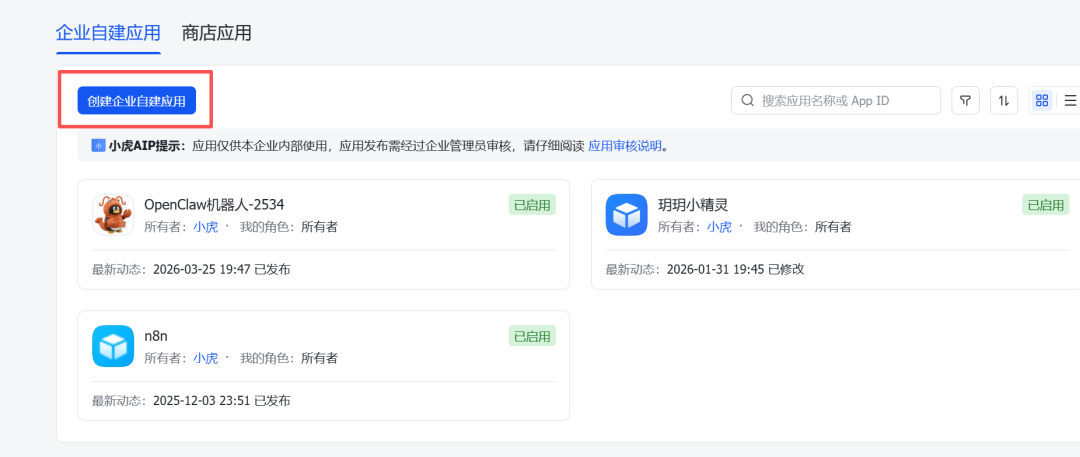Click the filter funnel icon

pyautogui.click(x=965, y=101)
